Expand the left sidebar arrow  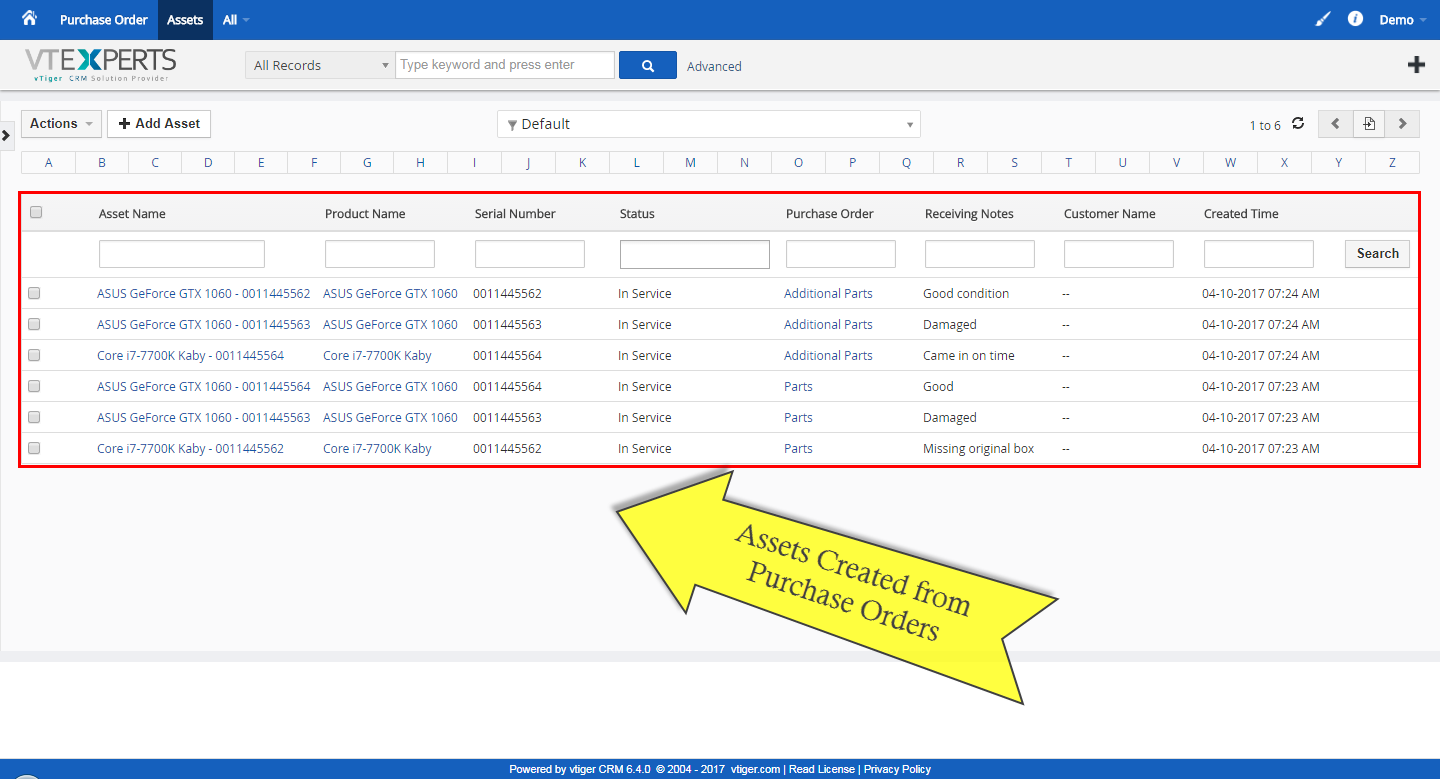pyautogui.click(x=6, y=134)
